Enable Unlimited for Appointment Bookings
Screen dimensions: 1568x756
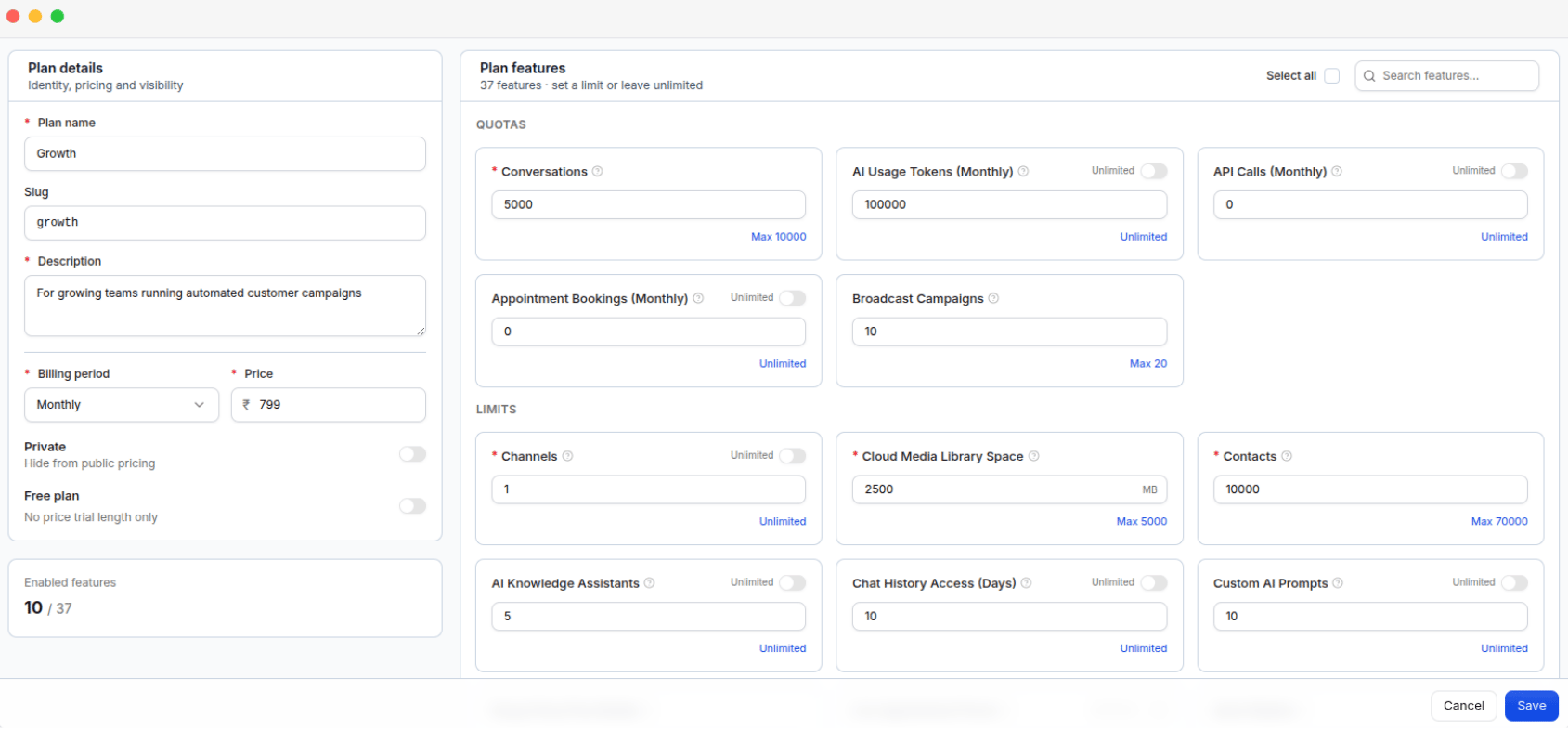pos(793,298)
